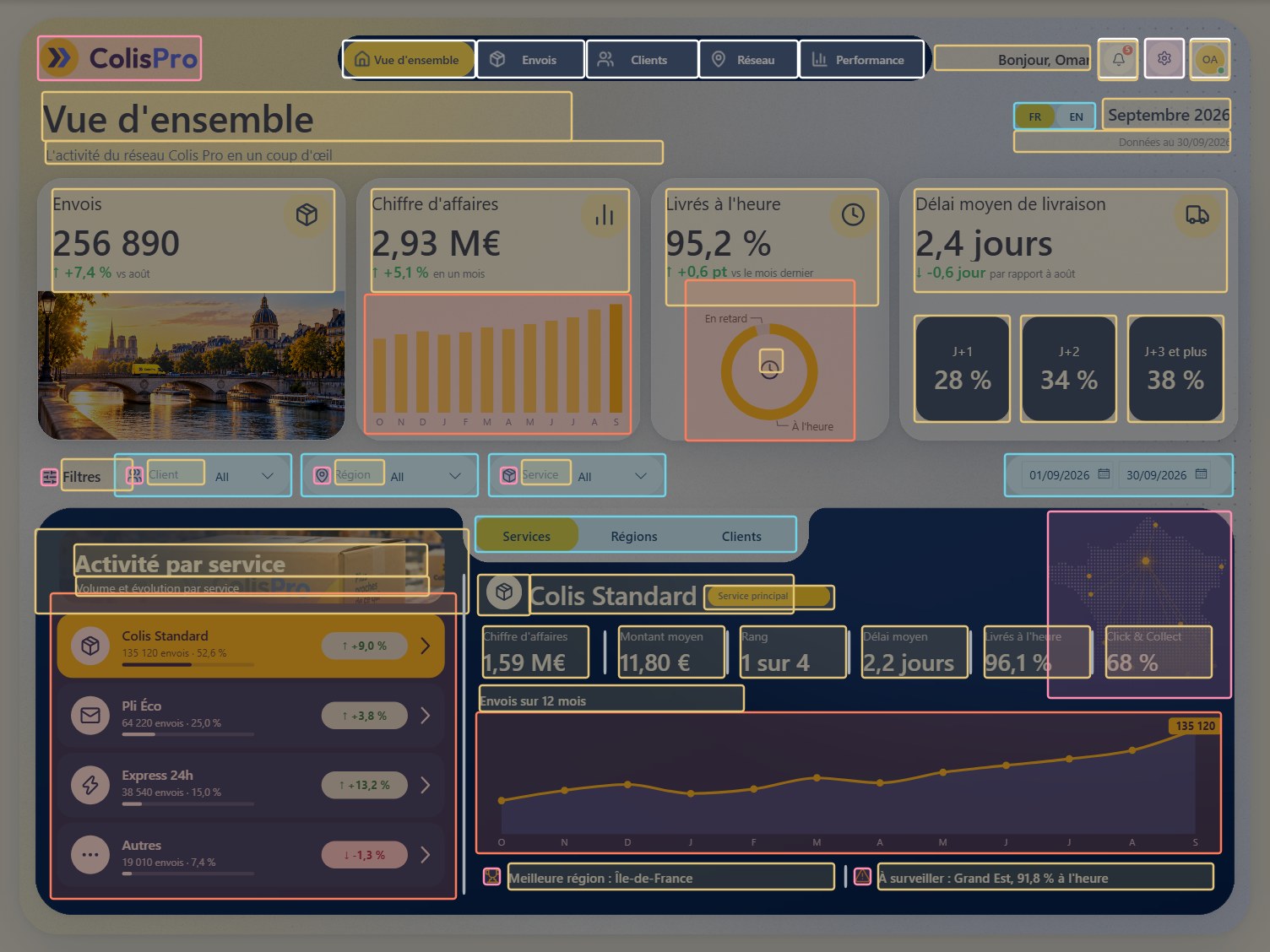The height and width of the screenshot is (952, 1270).
Task: Go to the Envois navigation tab
Action: (x=530, y=60)
